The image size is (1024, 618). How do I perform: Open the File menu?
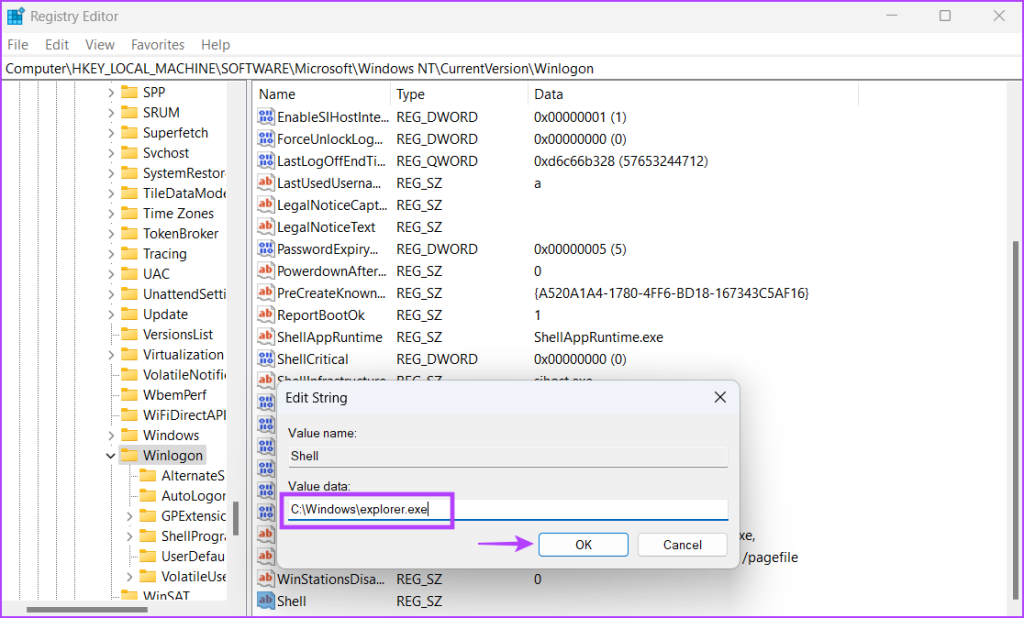click(x=18, y=44)
